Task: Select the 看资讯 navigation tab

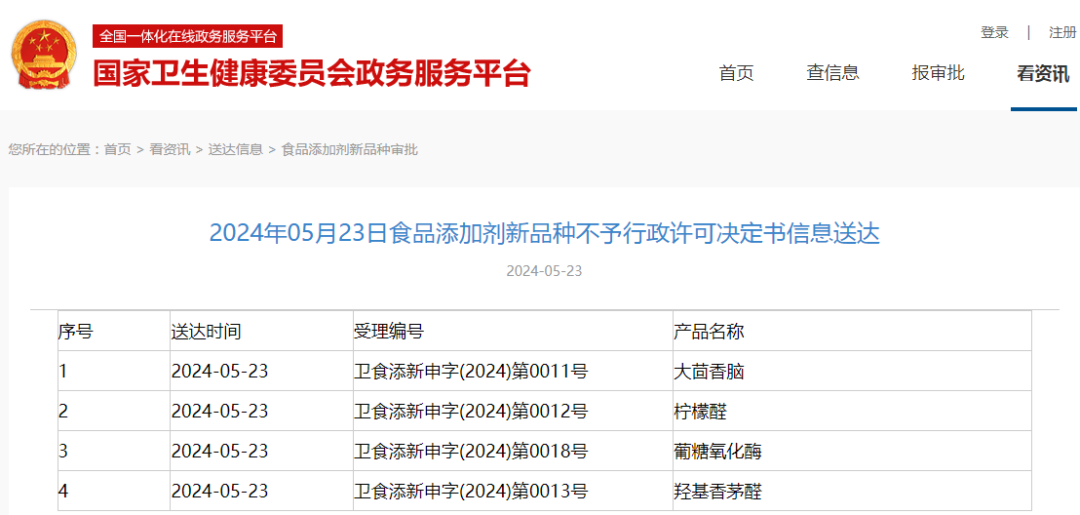Action: (x=1043, y=74)
